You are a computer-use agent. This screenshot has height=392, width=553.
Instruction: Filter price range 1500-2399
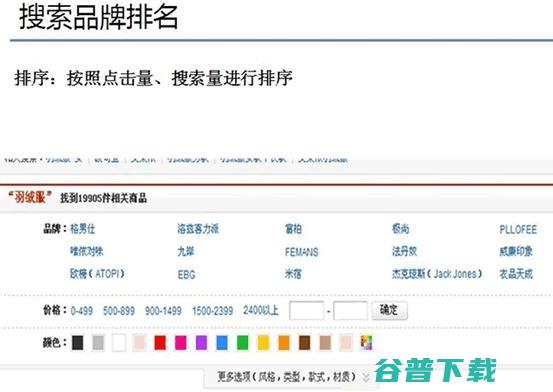click(213, 311)
